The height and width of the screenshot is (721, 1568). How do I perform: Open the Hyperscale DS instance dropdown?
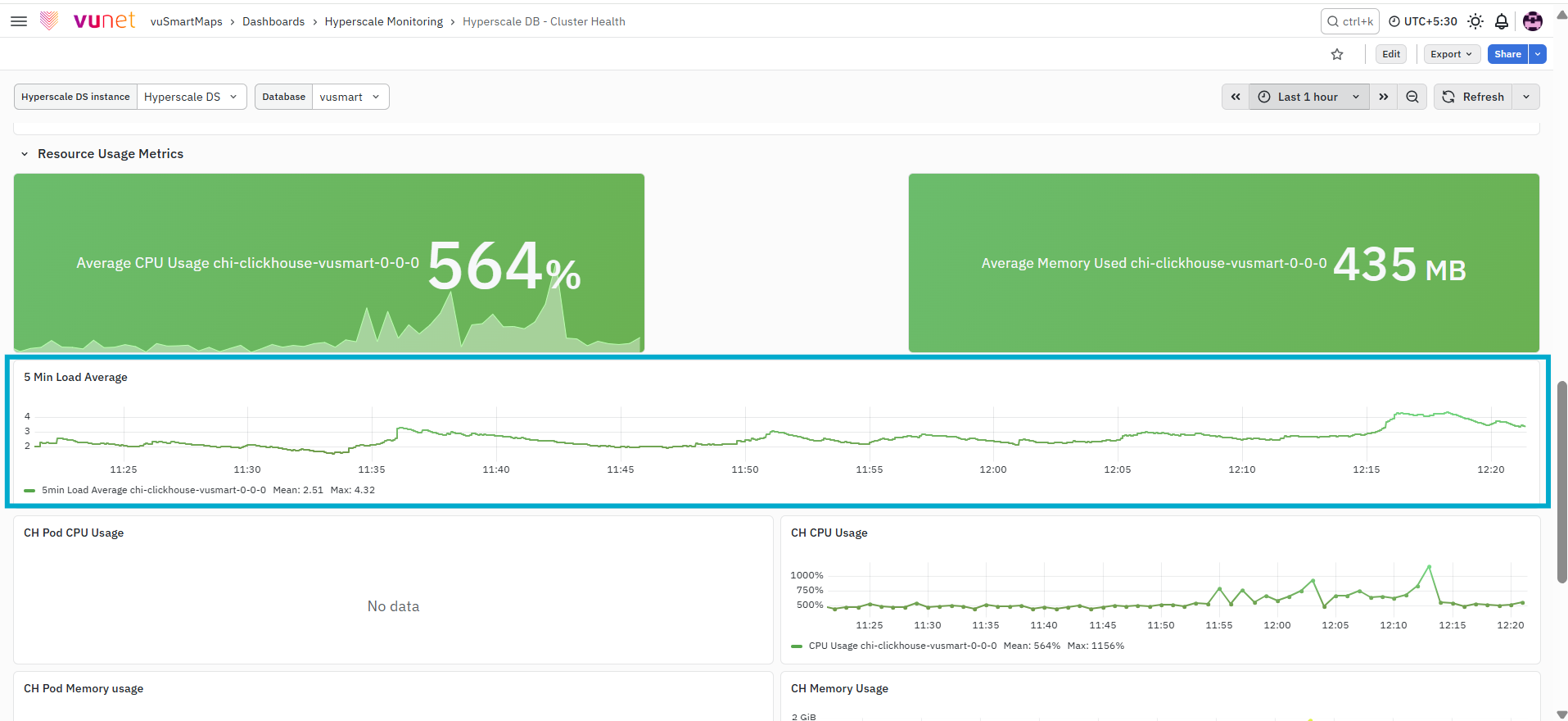pyautogui.click(x=192, y=97)
